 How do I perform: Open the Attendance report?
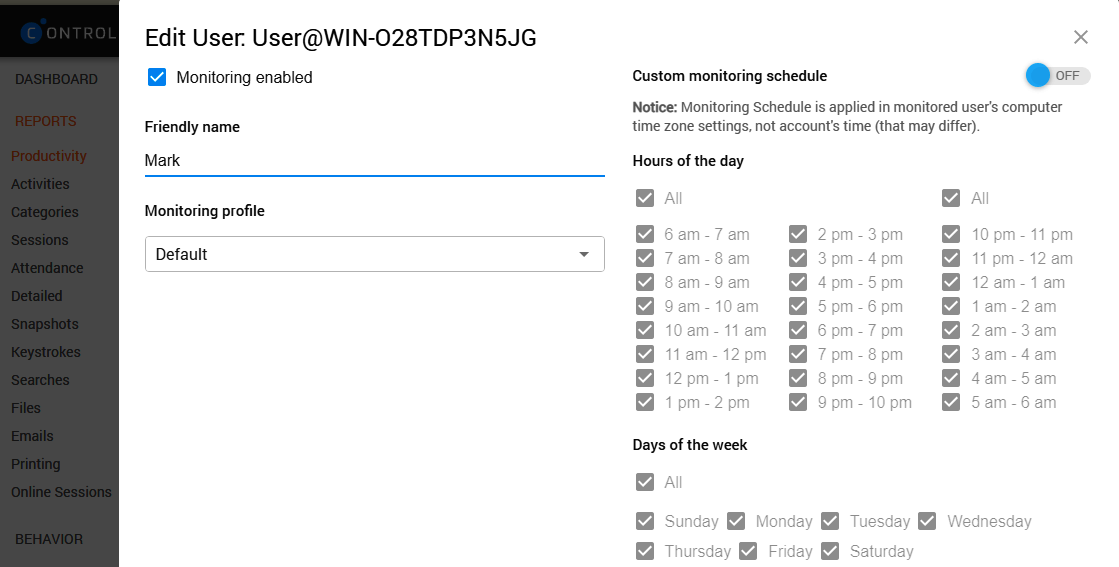[47, 268]
